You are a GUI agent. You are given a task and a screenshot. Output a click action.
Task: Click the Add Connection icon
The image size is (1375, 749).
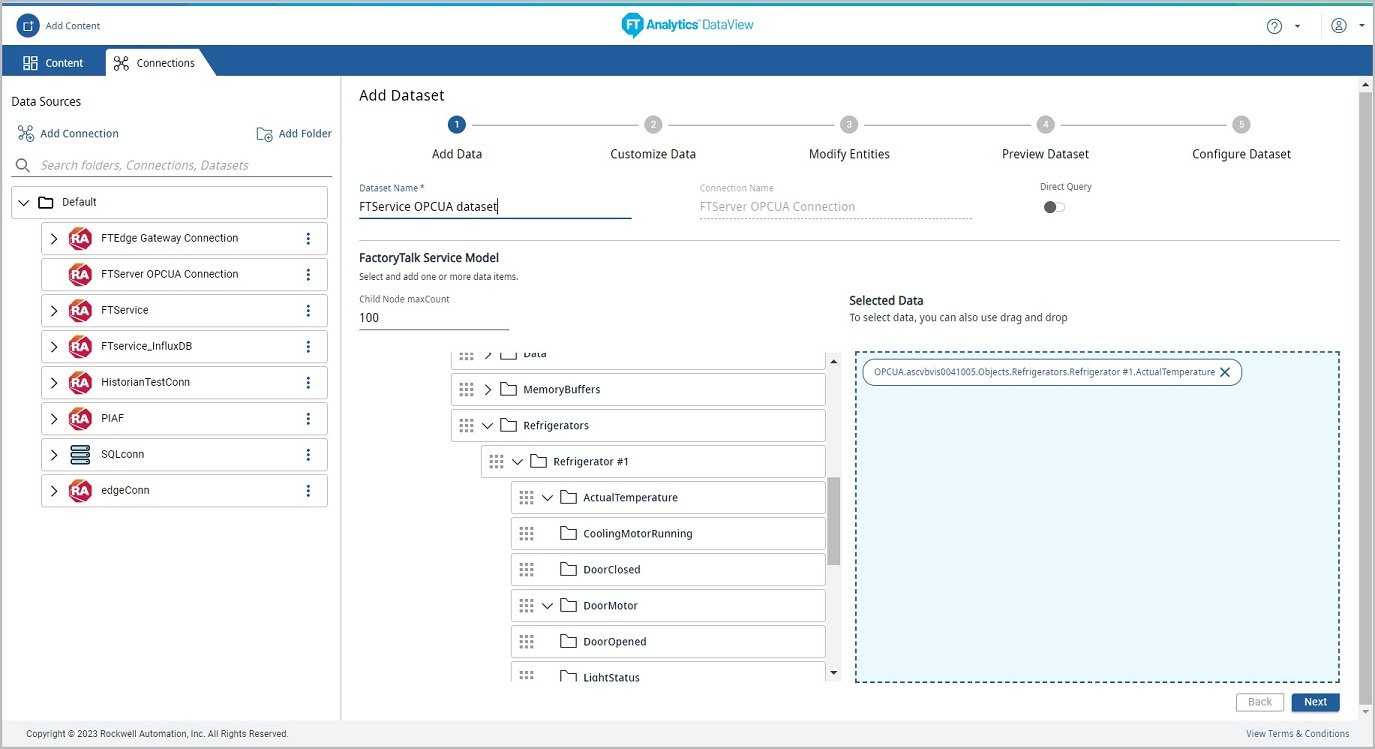(26, 134)
